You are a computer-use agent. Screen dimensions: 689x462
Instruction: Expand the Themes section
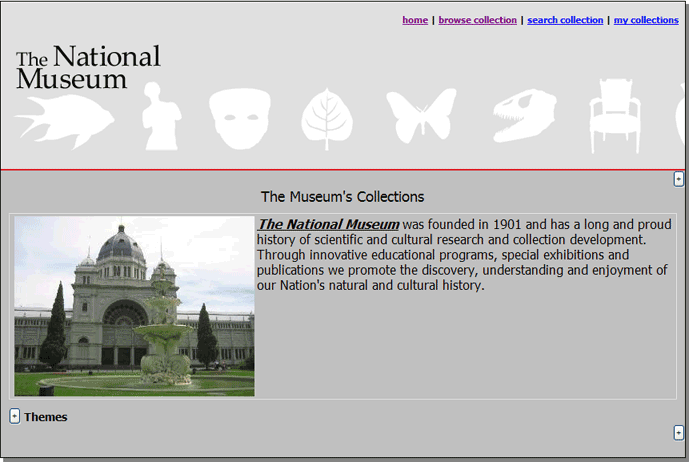(x=15, y=416)
